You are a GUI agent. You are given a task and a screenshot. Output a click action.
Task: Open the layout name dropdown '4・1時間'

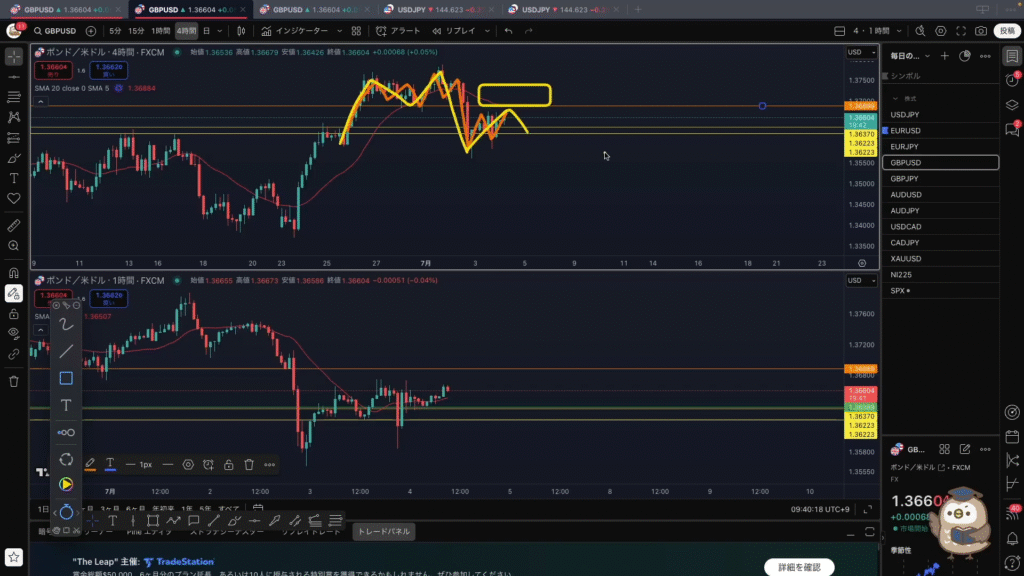876,31
